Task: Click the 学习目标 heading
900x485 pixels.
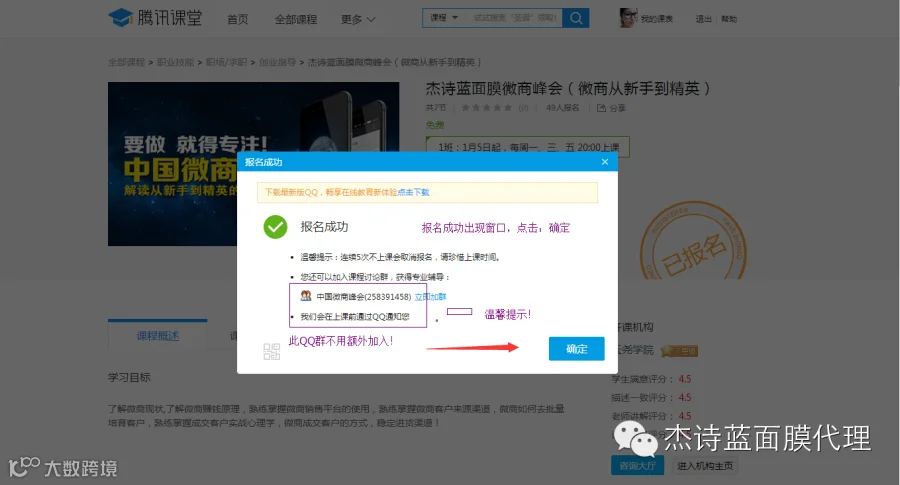Action: click(x=129, y=377)
